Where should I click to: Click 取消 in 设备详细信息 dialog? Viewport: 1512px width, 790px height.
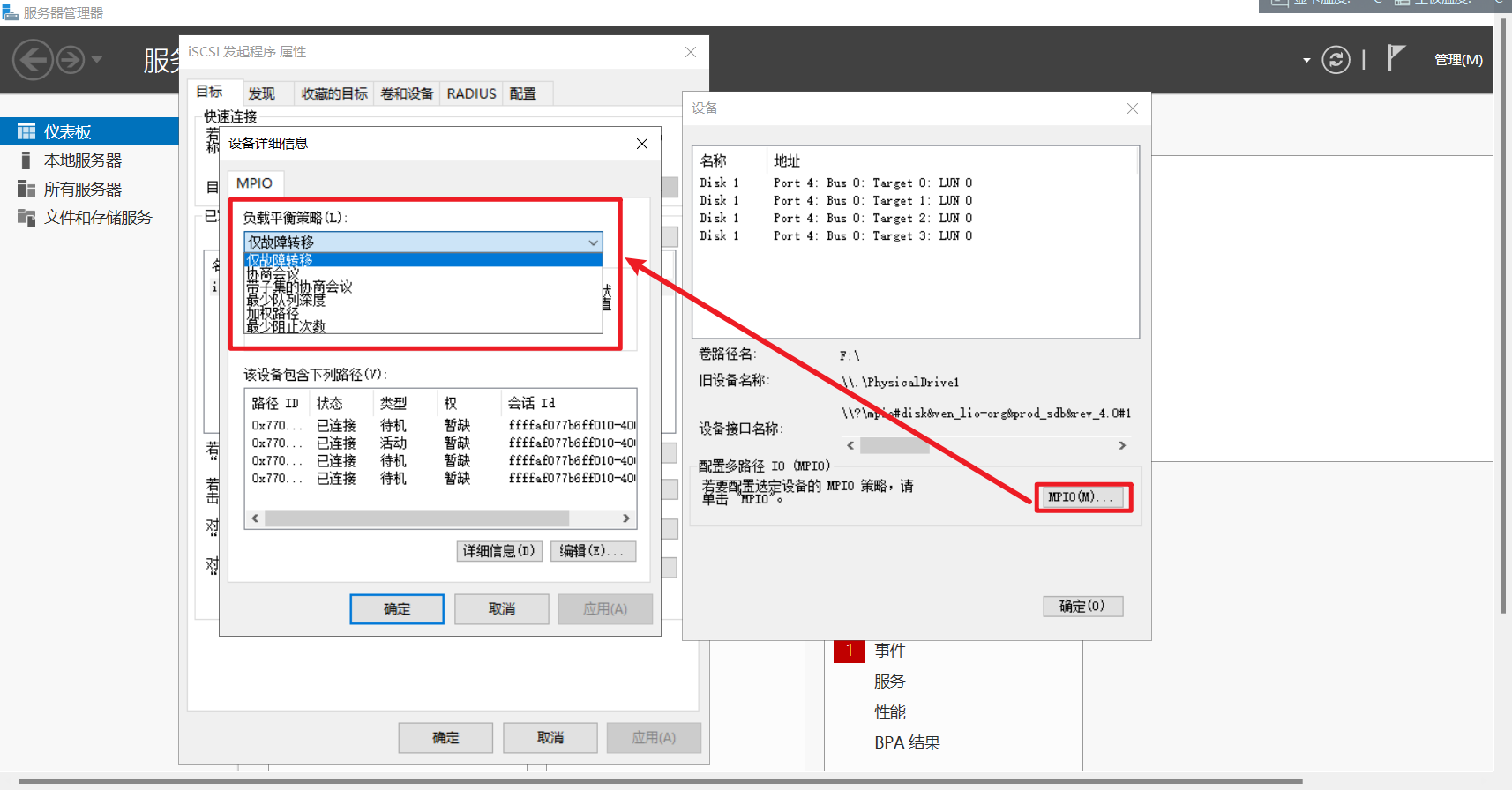502,609
